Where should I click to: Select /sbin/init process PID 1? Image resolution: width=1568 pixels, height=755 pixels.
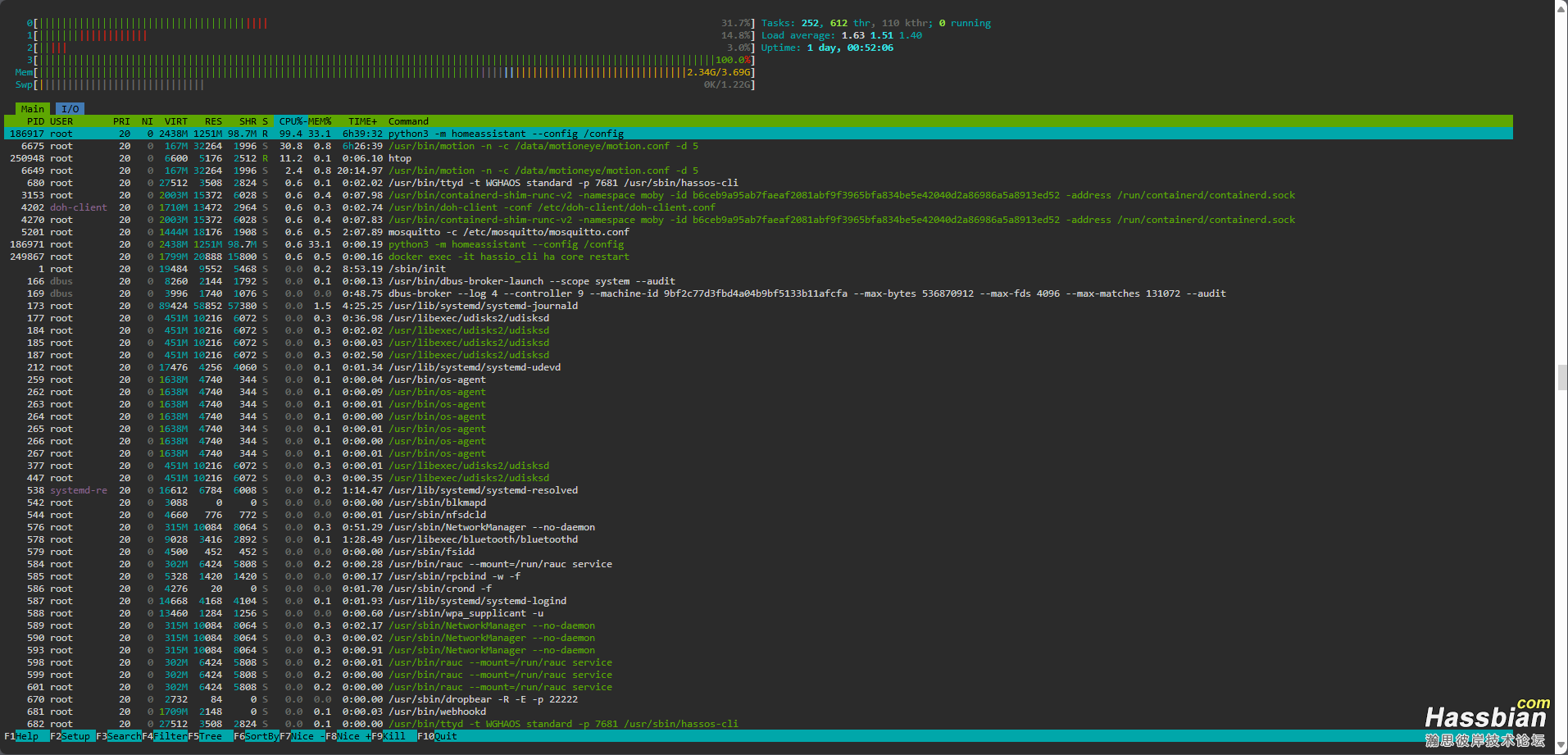[758, 269]
